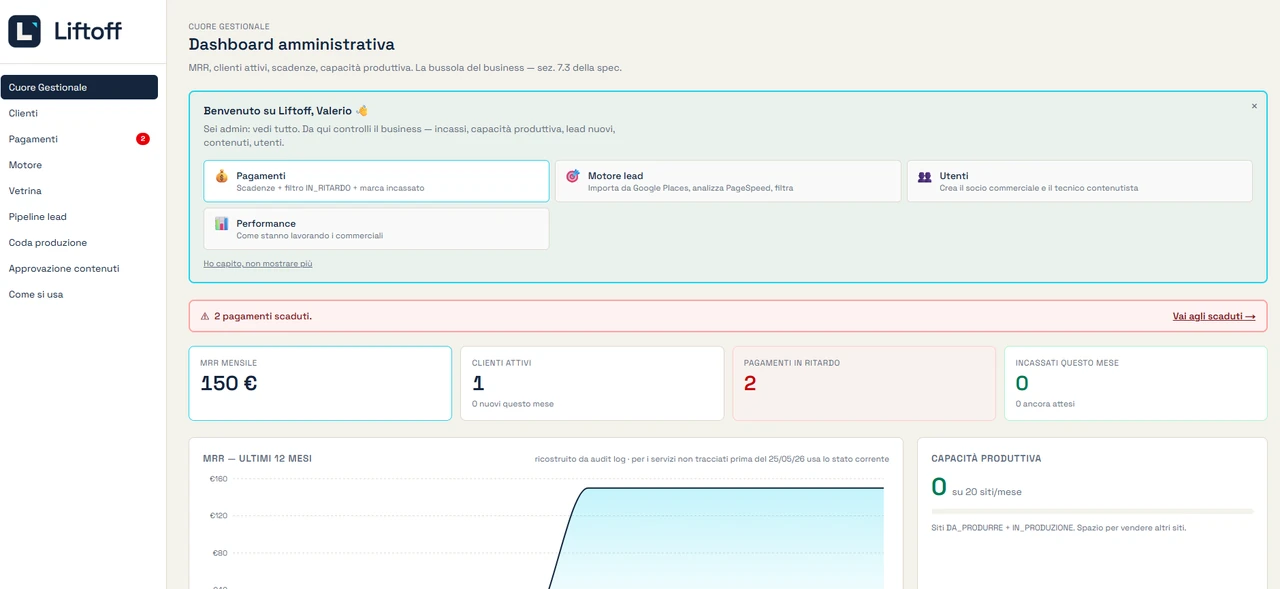Viewport: 1280px width, 589px height.
Task: Click the 'MRR — ULTIMI 12 MESI' chart title
Action: click(x=257, y=459)
